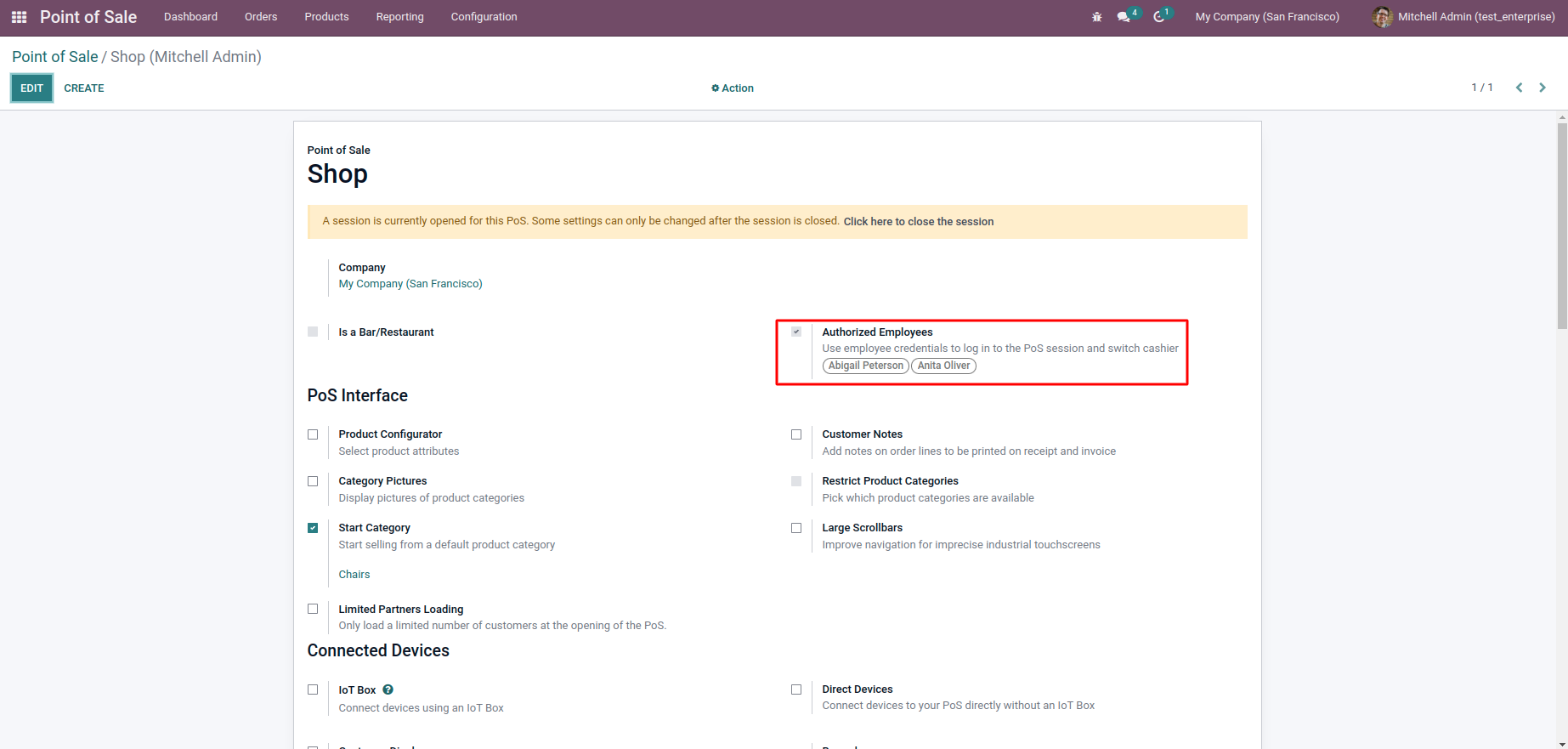Click the IoT Box help icon
Image resolution: width=1568 pixels, height=749 pixels.
click(388, 689)
